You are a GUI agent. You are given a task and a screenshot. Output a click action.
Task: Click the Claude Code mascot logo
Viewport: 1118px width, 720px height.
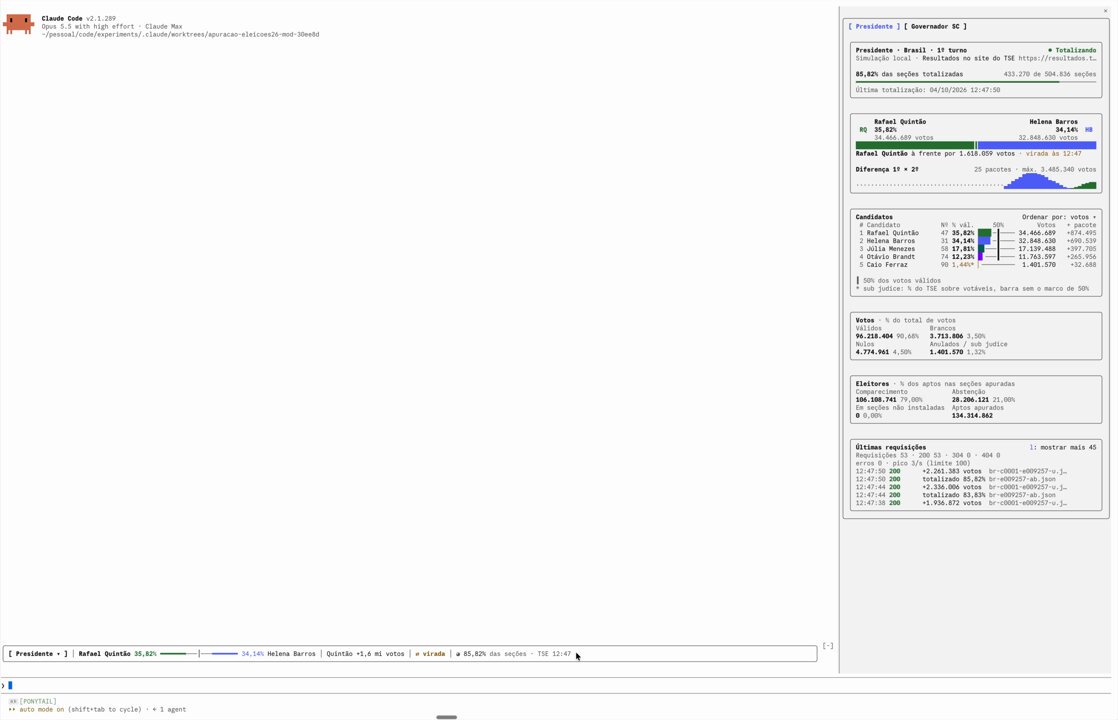coord(19,24)
